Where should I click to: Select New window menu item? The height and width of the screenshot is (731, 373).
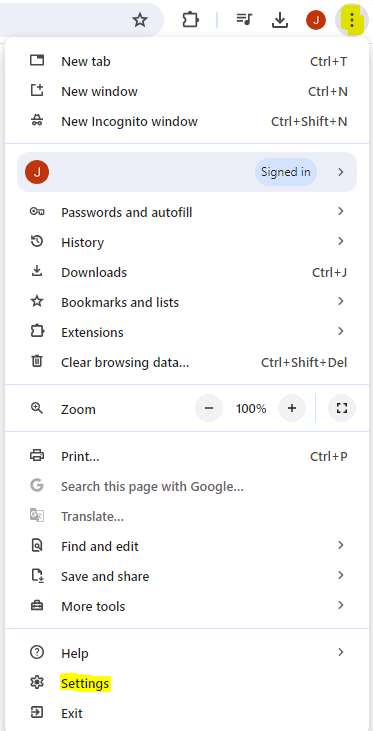pos(186,91)
